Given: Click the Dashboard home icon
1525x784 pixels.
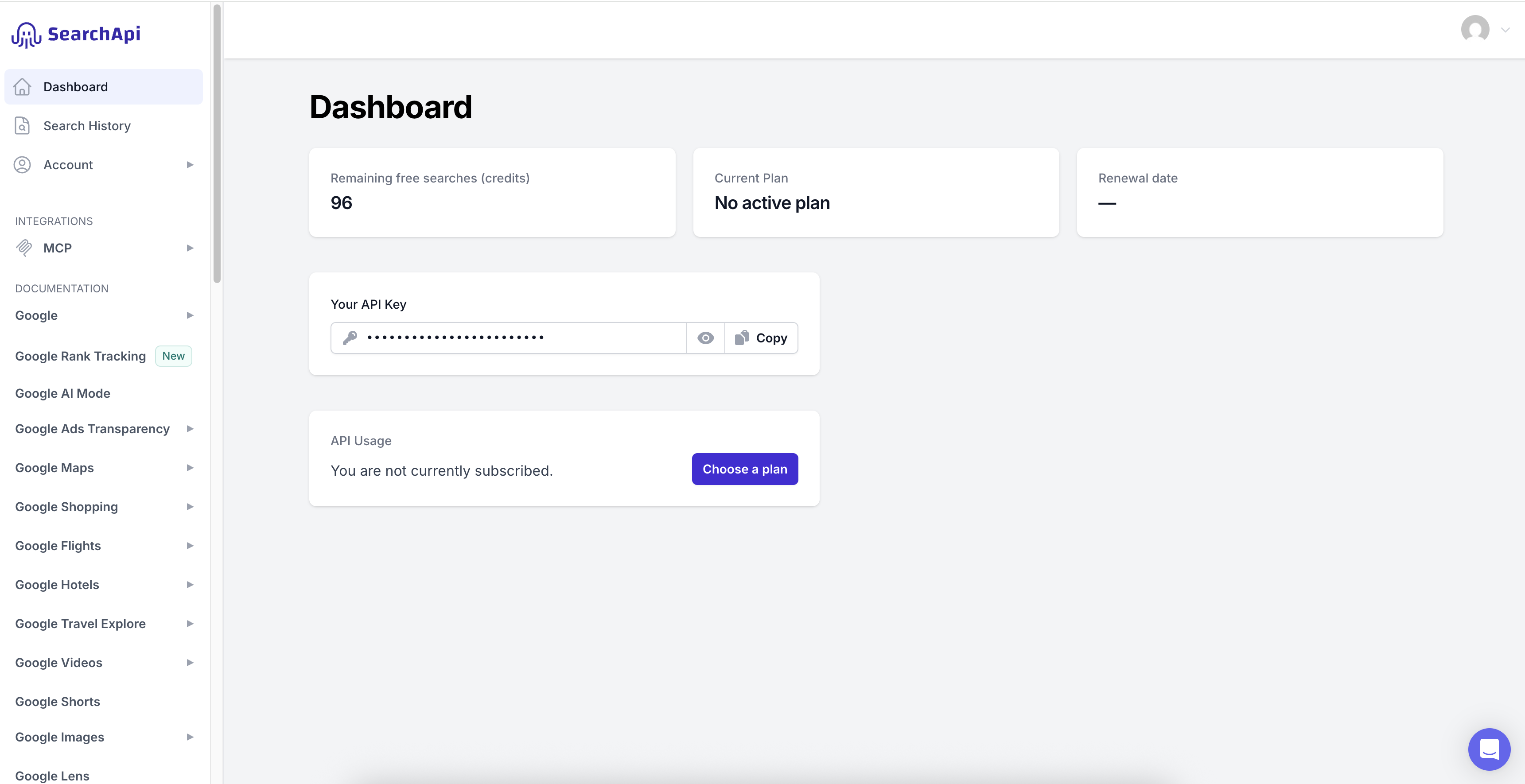Looking at the screenshot, I should pyautogui.click(x=23, y=87).
